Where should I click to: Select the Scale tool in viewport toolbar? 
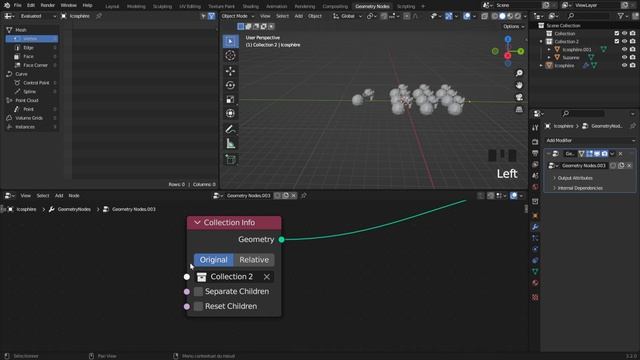[230, 99]
